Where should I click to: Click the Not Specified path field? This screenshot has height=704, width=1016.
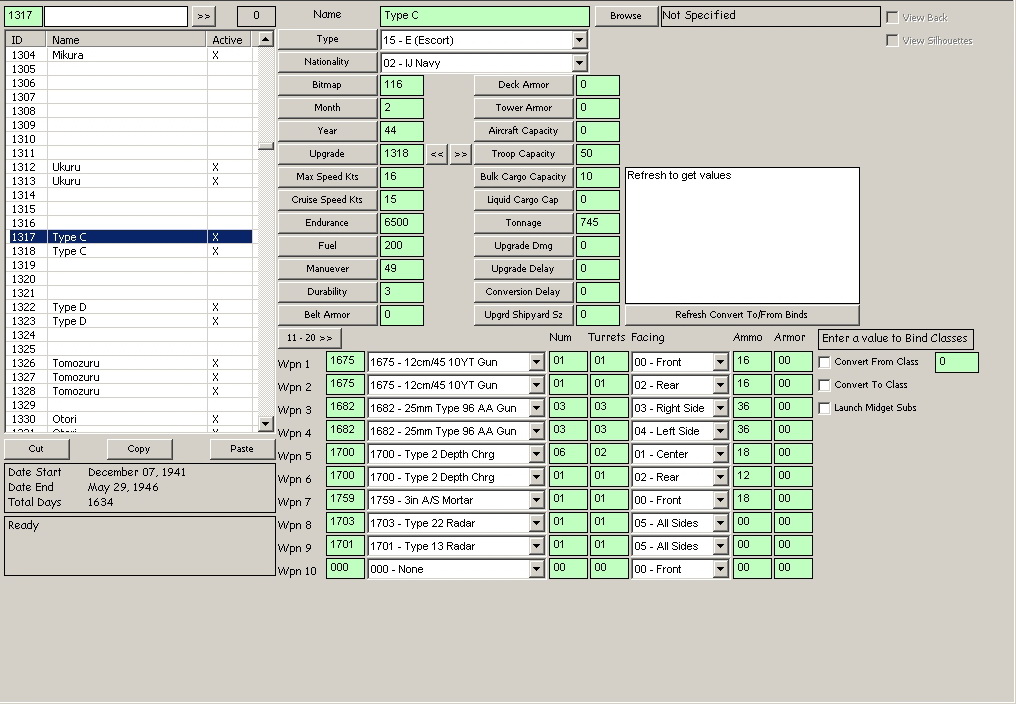click(x=770, y=16)
